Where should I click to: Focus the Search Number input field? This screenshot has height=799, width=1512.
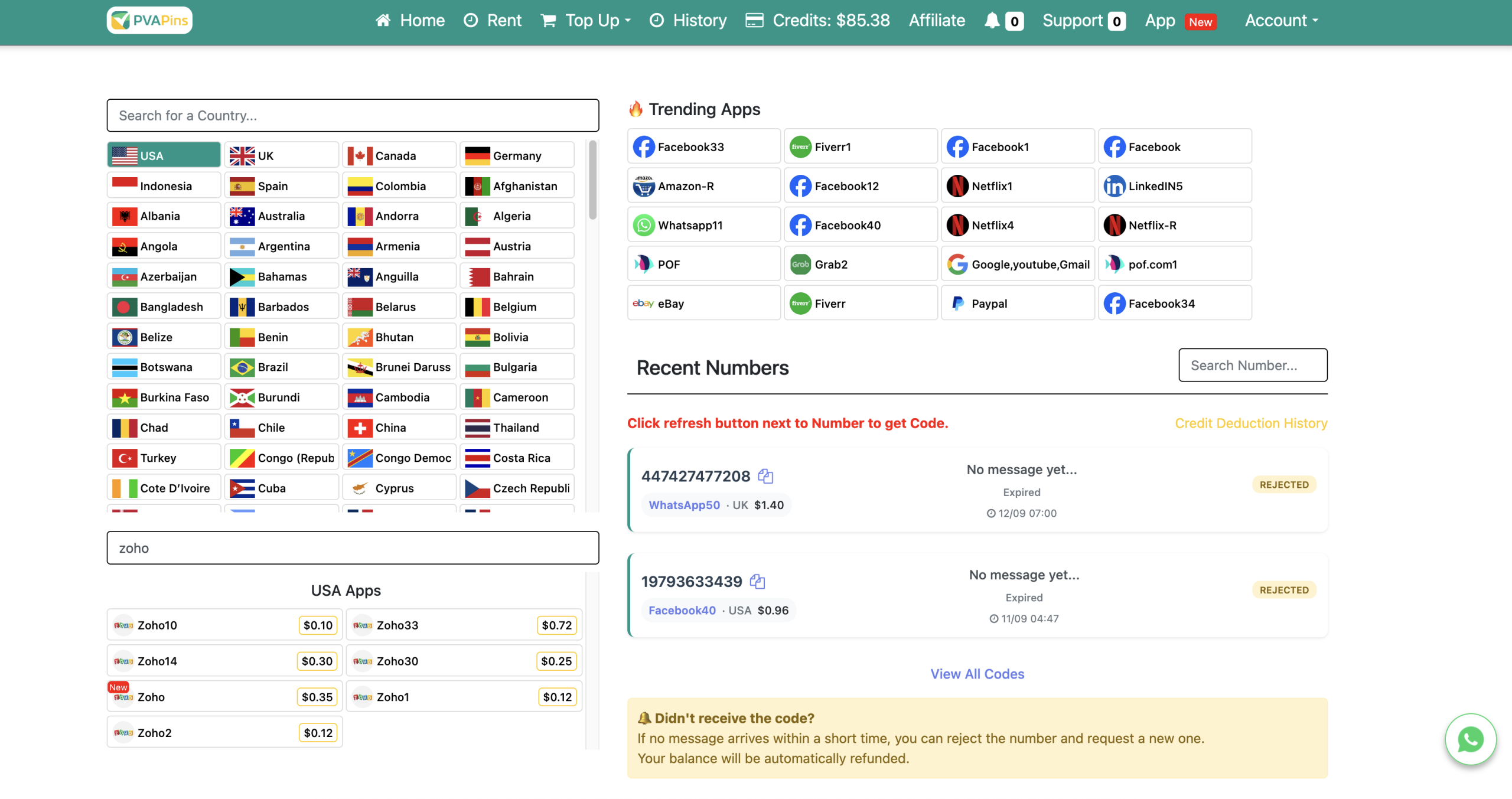[x=1252, y=365]
